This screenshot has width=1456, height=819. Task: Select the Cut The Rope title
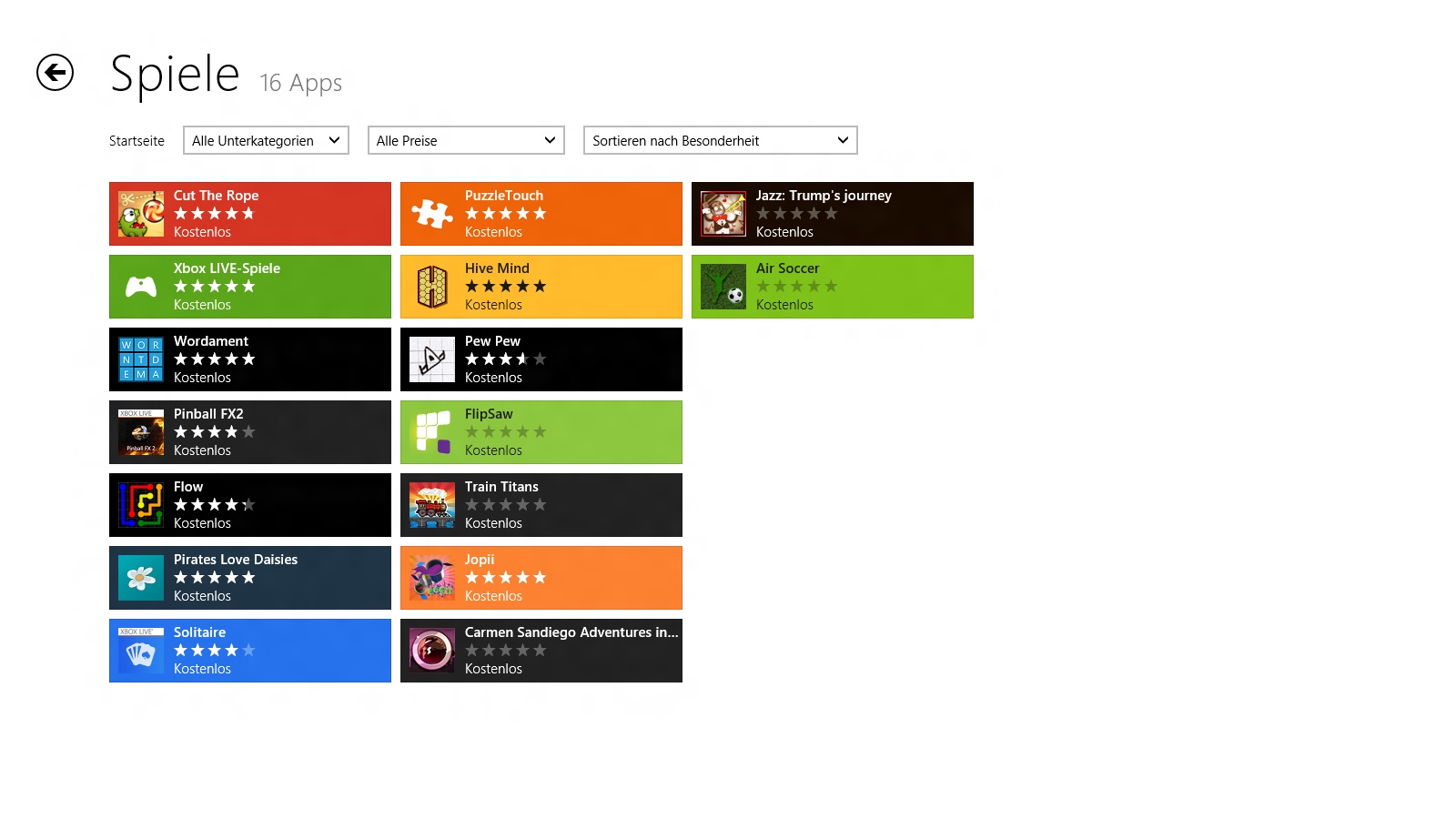(217, 196)
